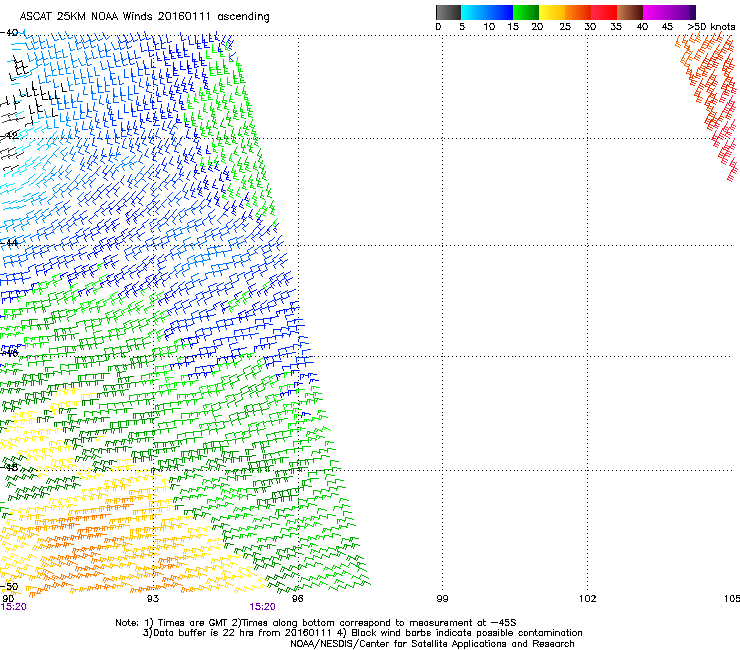The width and height of the screenshot is (740, 650).
Task: Click the -46 latitude axis label
Action: point(9,353)
